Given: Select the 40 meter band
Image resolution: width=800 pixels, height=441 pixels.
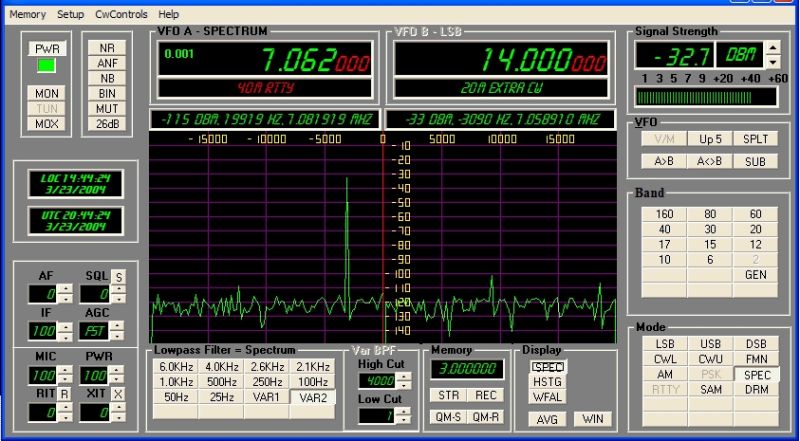Looking at the screenshot, I should [664, 229].
